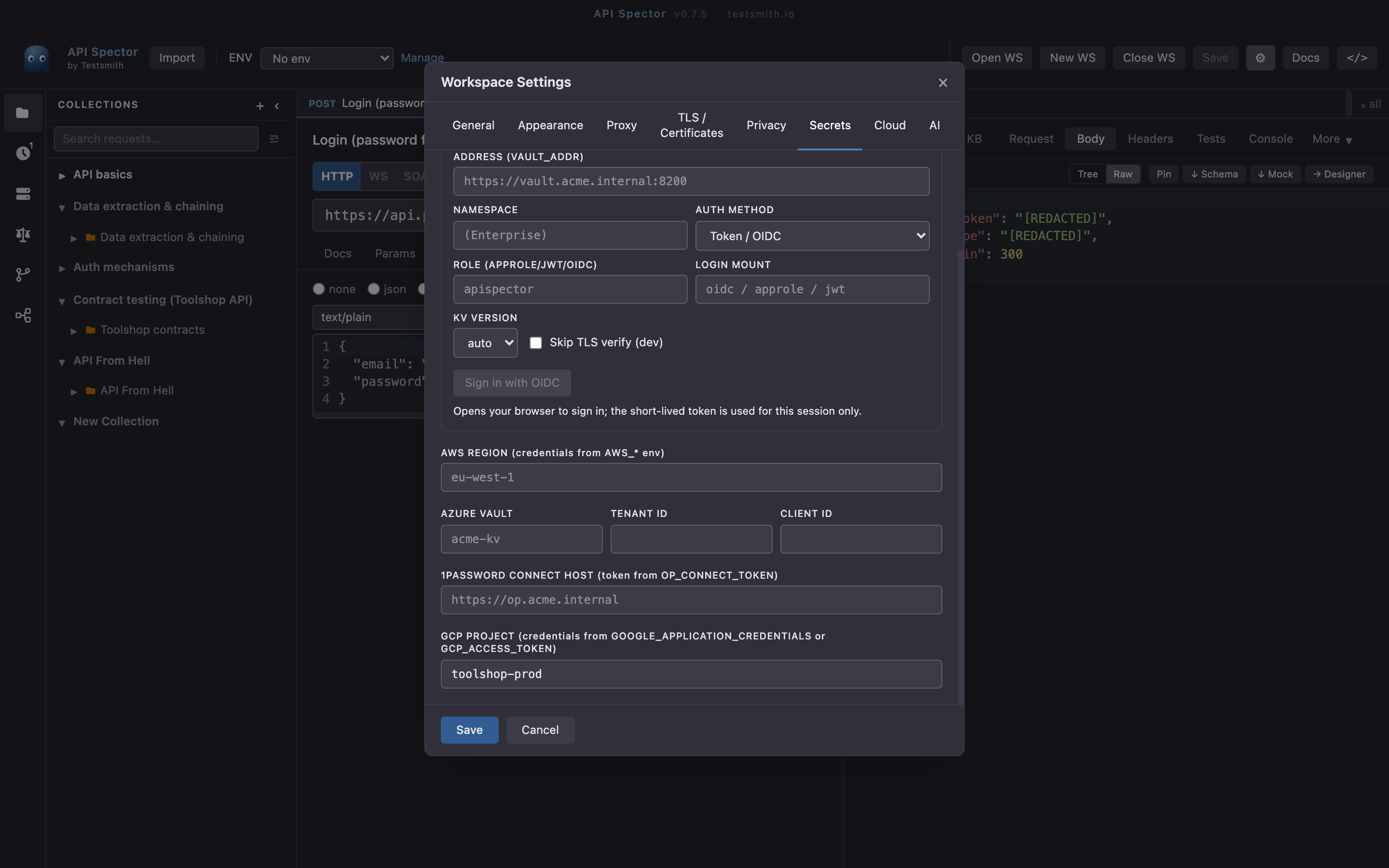
Task: Open the response Console tab
Action: pyautogui.click(x=1270, y=139)
